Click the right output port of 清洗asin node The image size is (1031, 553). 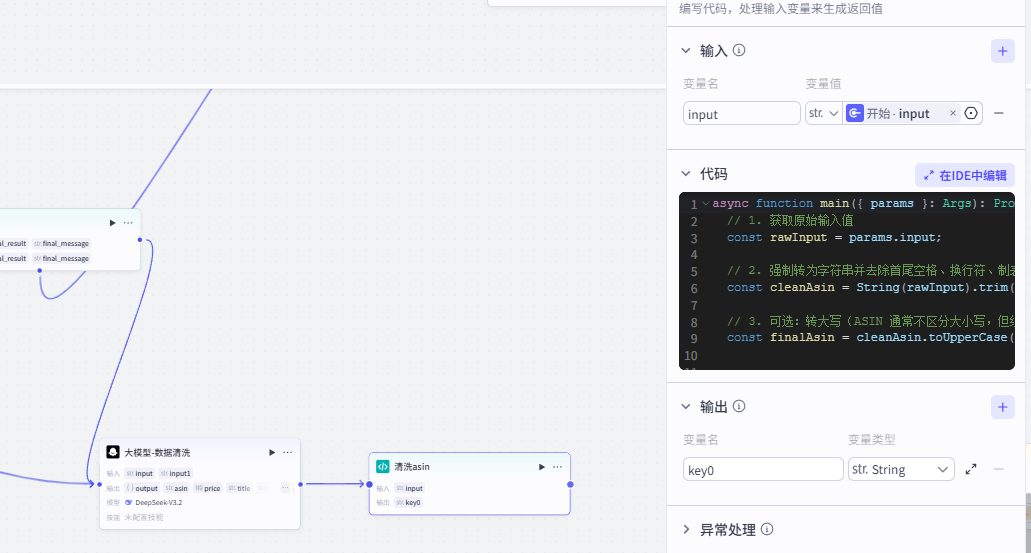point(570,484)
